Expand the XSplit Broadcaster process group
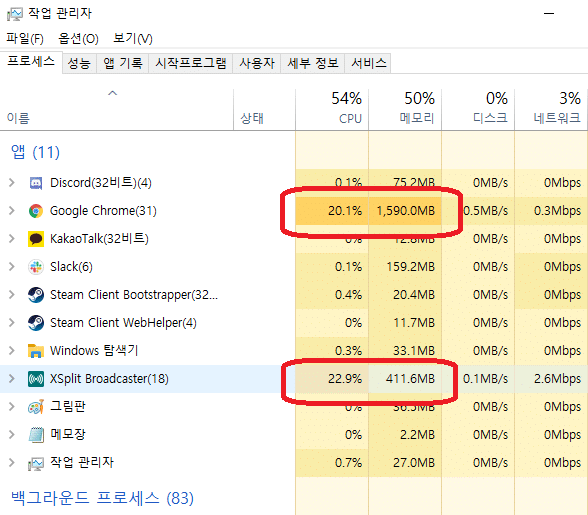588x515 pixels. [12, 378]
